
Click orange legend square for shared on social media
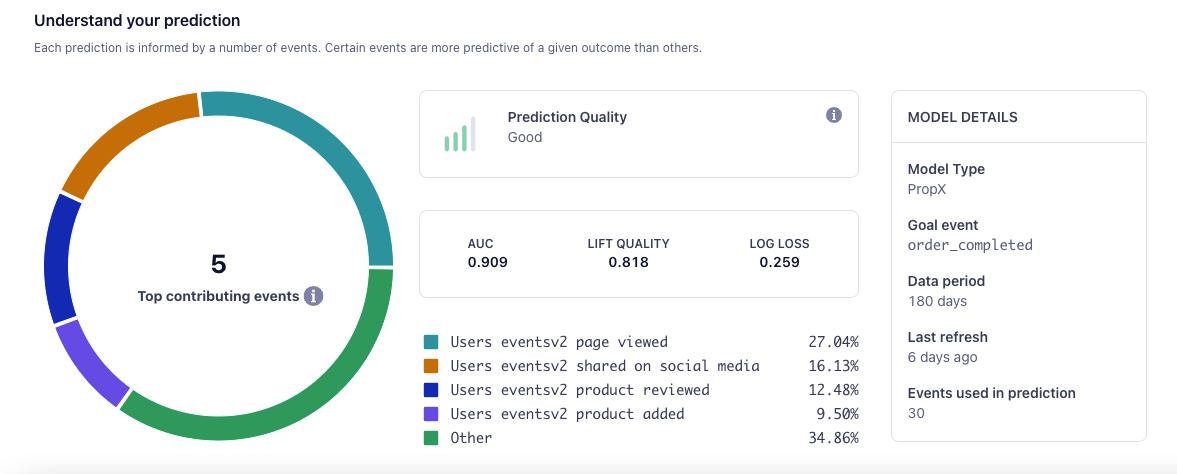pyautogui.click(x=432, y=366)
